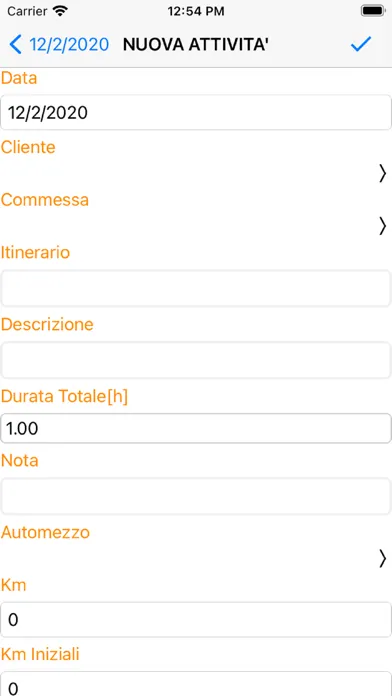Select the Data field showing 12/2/2020

click(196, 113)
